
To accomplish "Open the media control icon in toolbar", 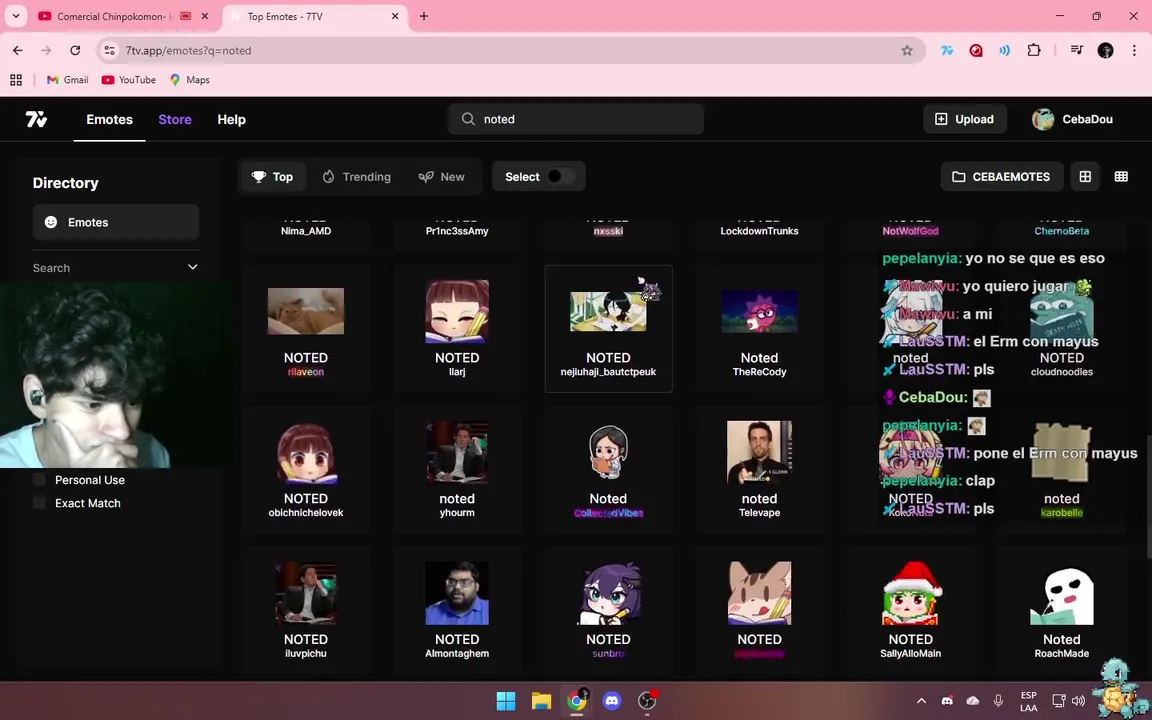I will [1076, 50].
